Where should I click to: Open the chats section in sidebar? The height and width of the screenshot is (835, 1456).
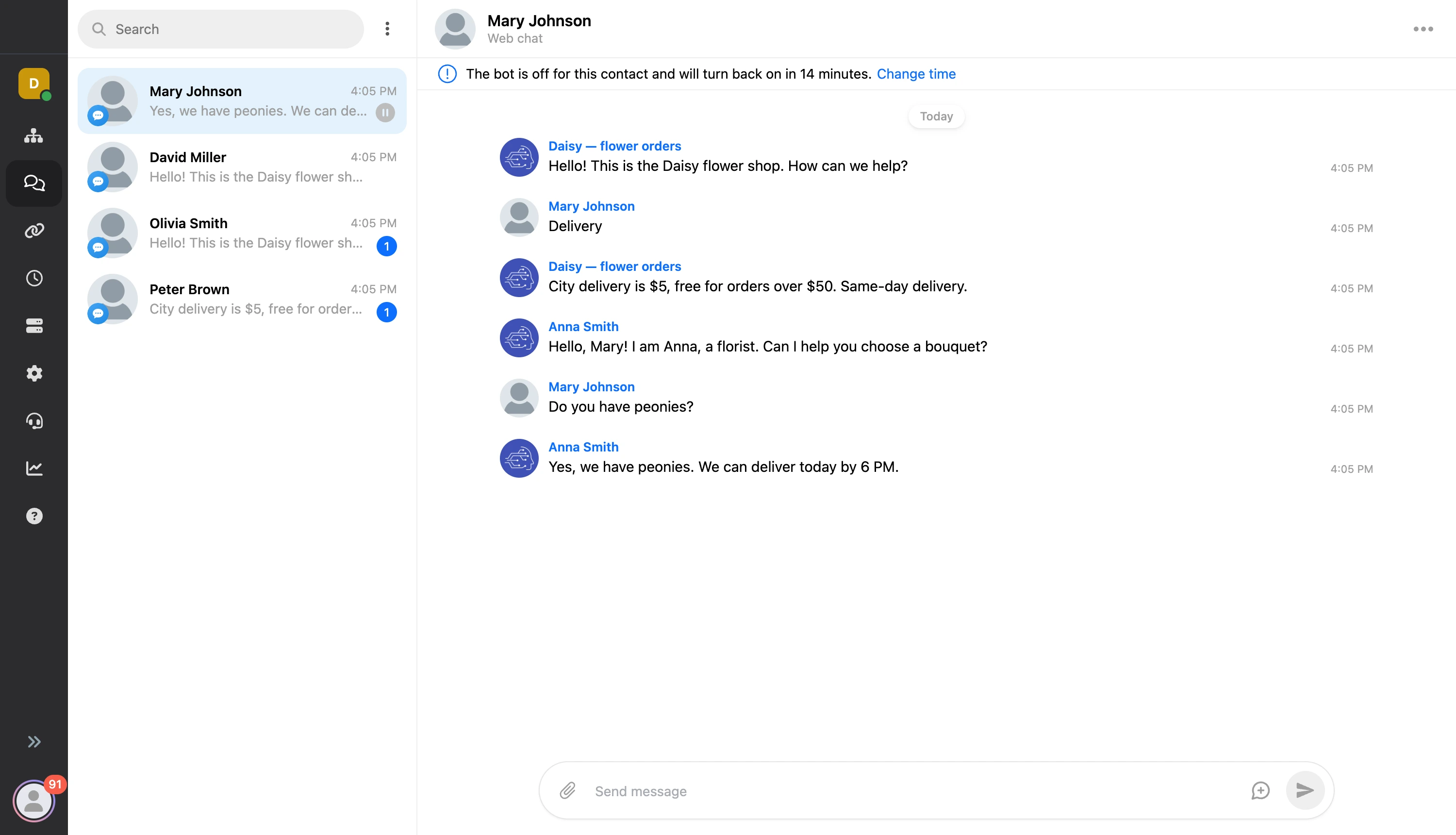point(34,184)
